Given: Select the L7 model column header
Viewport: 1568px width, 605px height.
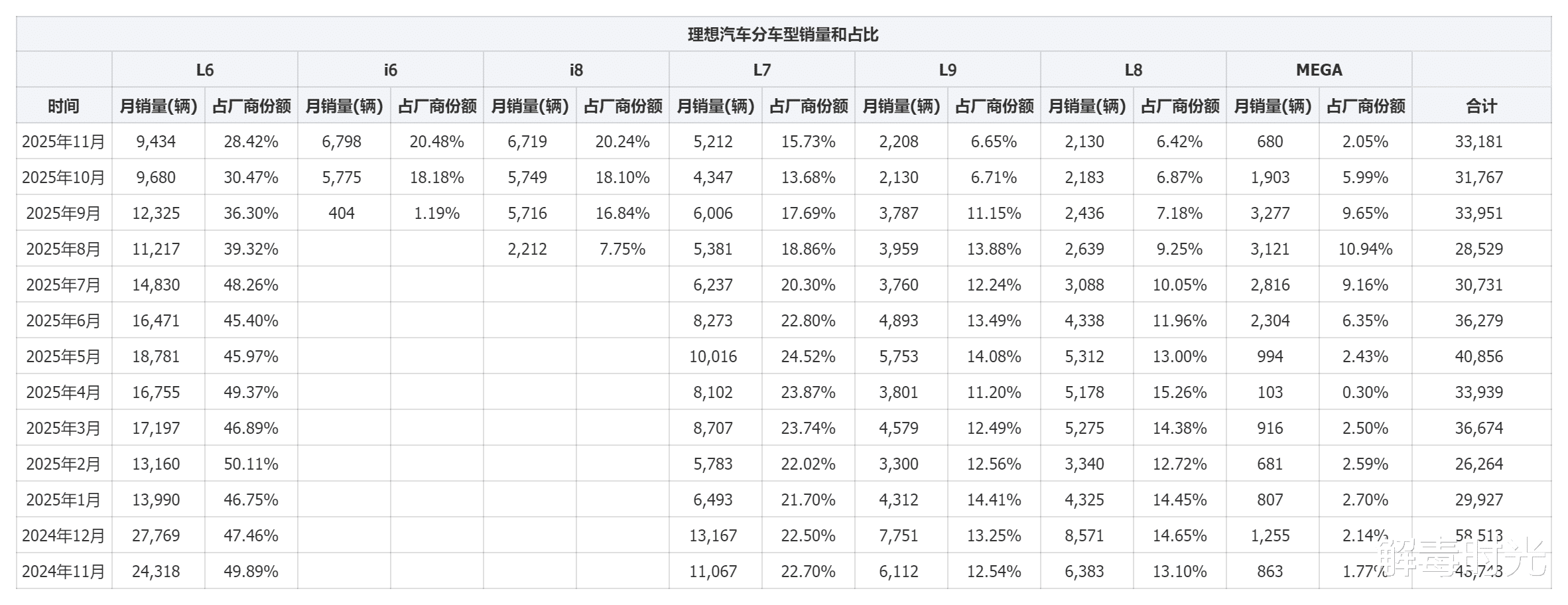Looking at the screenshot, I should click(x=762, y=70).
